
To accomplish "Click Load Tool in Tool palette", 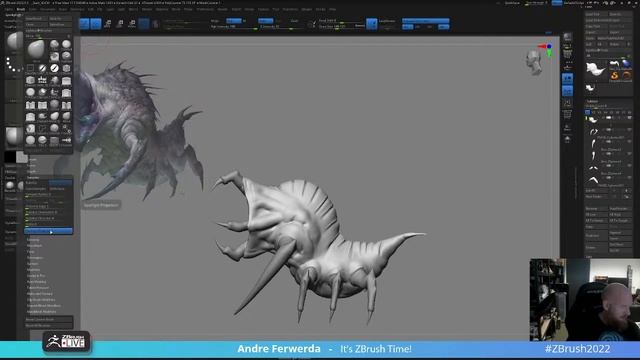I will (x=596, y=14).
